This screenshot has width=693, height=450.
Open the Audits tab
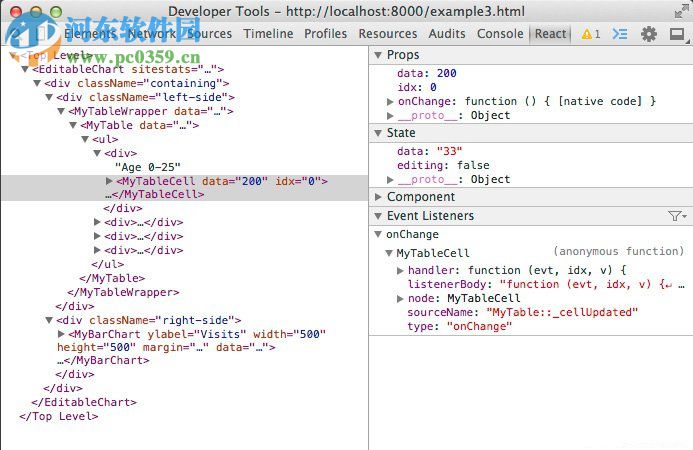pyautogui.click(x=447, y=34)
